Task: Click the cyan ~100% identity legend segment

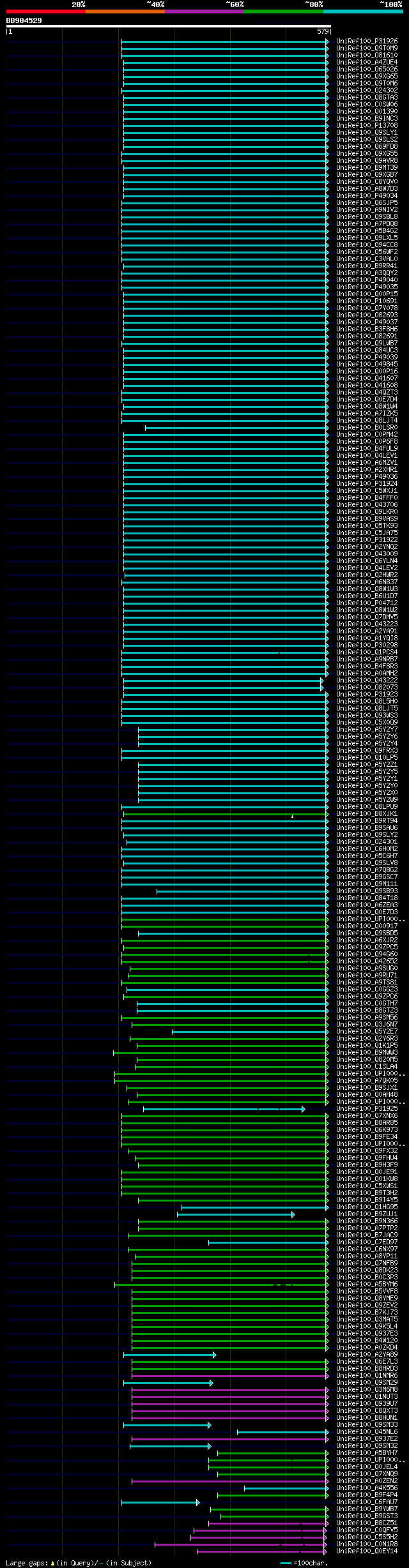Action: point(363,11)
